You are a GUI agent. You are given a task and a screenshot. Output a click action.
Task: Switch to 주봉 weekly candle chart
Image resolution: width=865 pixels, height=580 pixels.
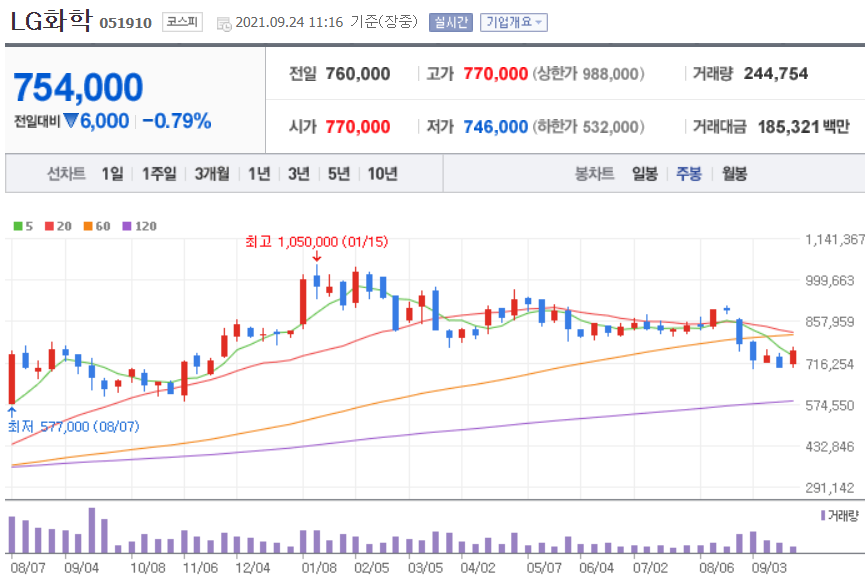point(689,174)
